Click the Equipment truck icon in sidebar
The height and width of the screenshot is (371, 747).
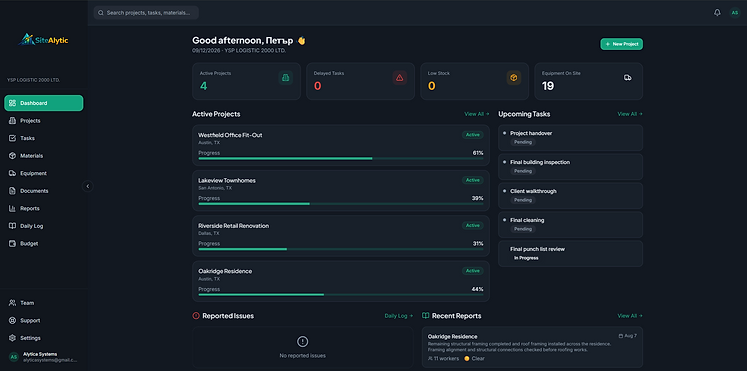(12, 173)
